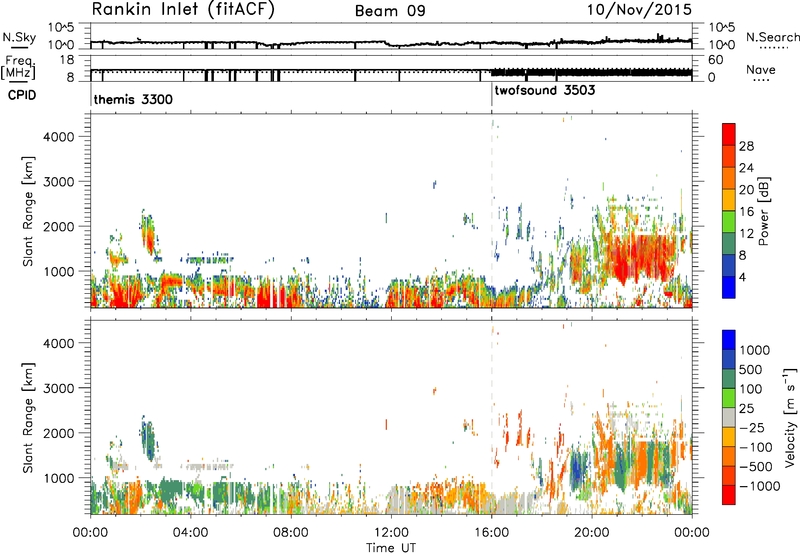800x554 pixels.
Task: Select the 'Freq. [MHz]' axis label
Action: click(x=18, y=67)
